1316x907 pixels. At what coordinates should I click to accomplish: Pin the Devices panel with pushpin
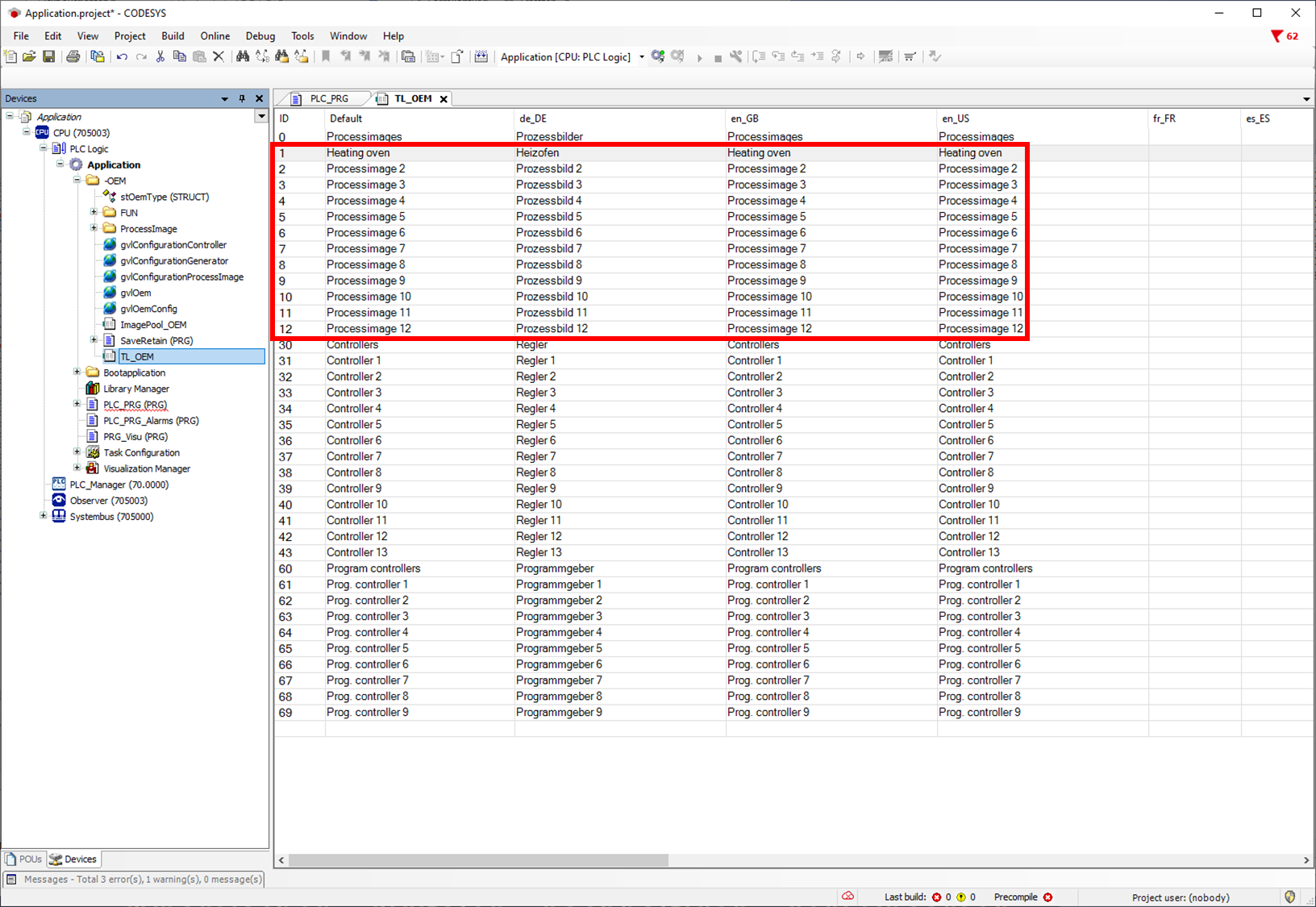point(242,98)
